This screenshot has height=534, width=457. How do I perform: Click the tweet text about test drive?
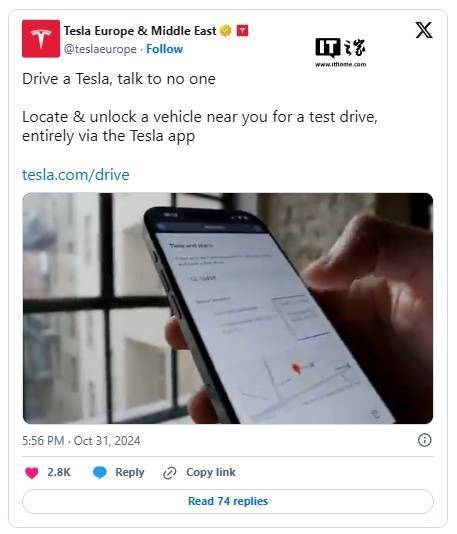point(200,126)
